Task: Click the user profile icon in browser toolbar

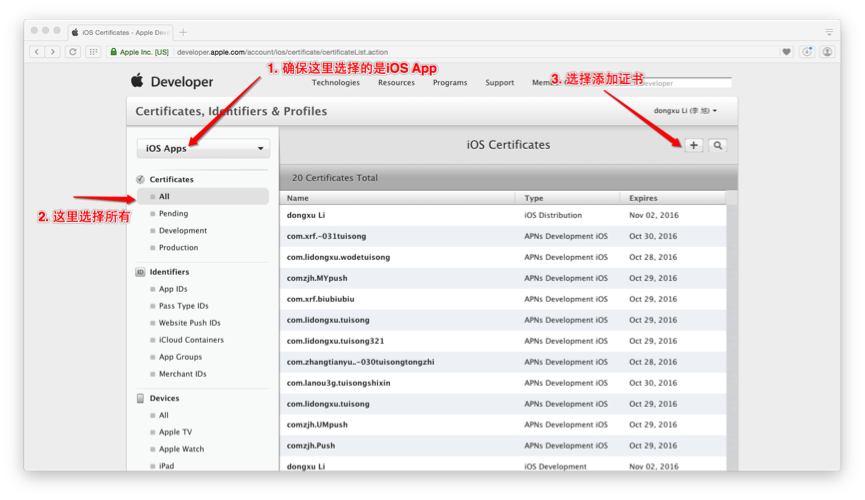Action: pos(827,52)
